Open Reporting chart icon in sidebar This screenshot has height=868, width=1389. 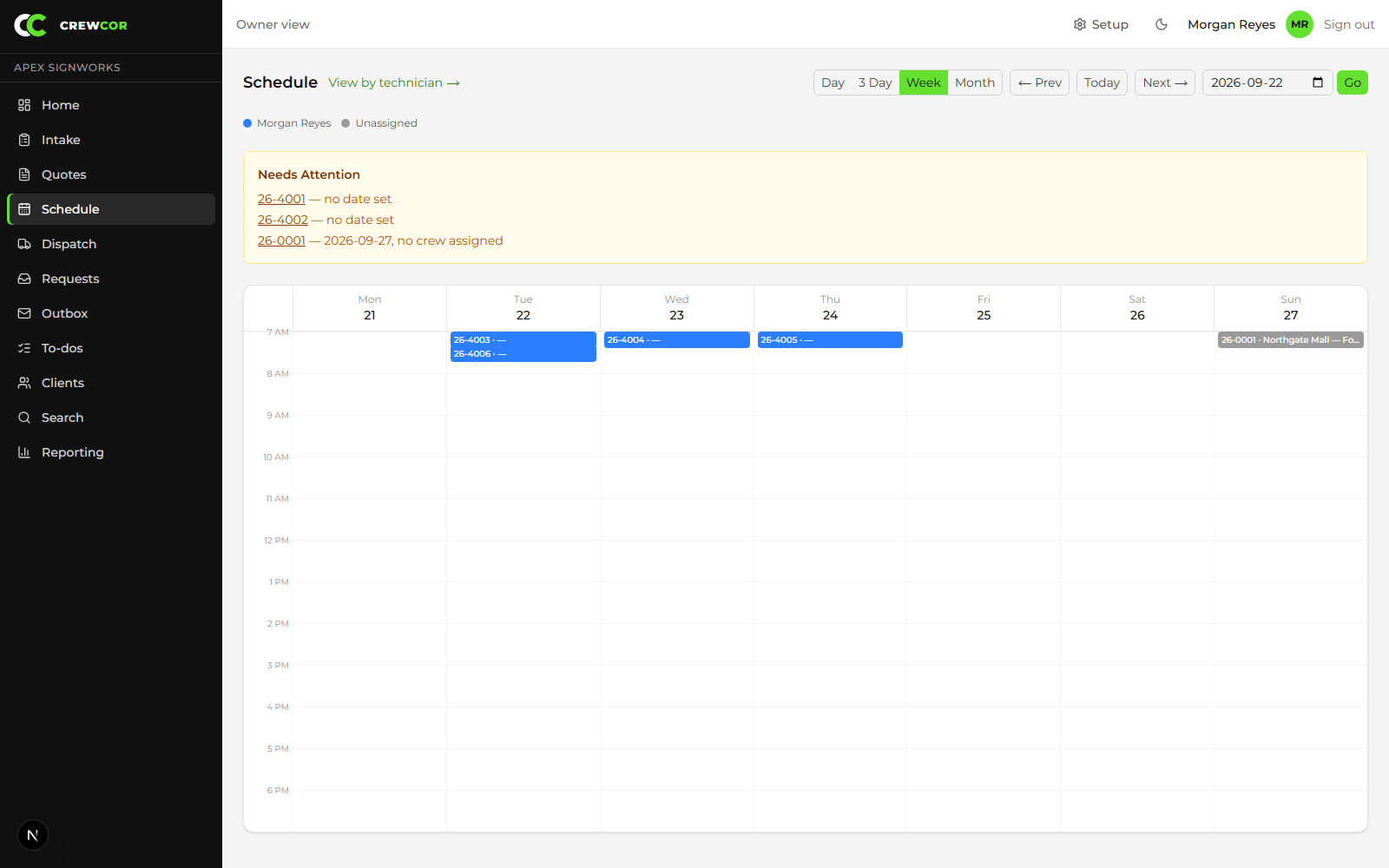24,452
